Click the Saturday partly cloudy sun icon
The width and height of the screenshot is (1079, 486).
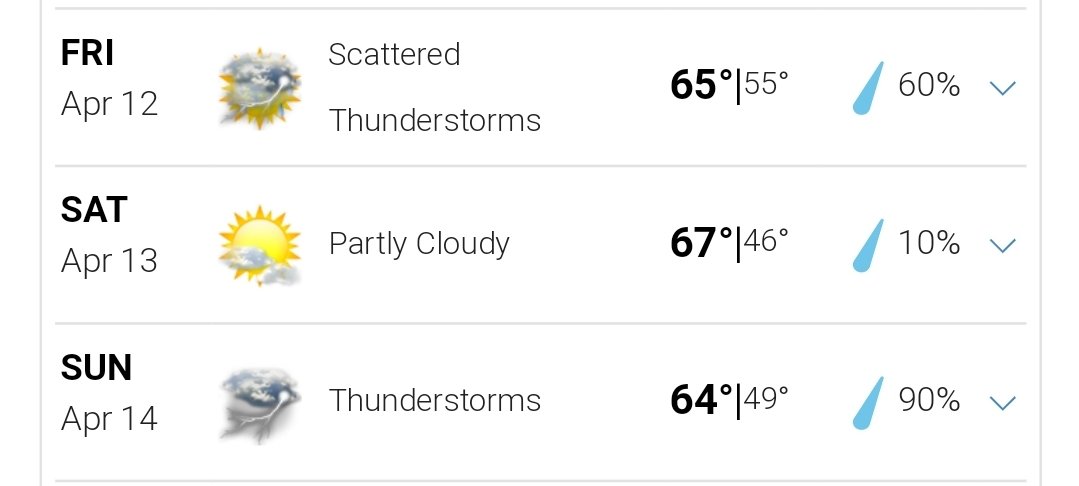[x=260, y=245]
